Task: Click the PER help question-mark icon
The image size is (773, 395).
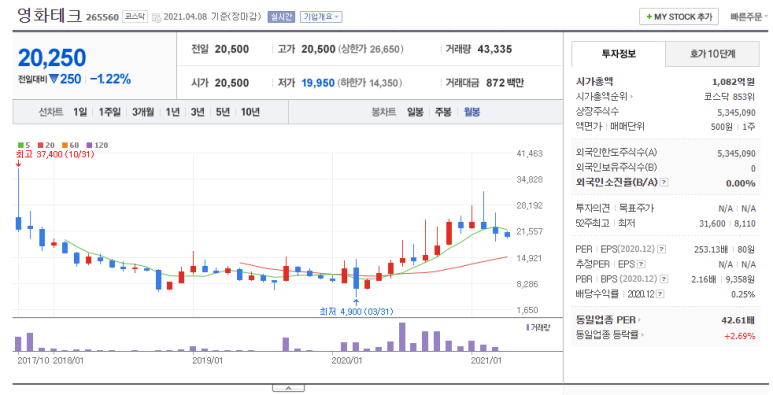Action: pyautogui.click(x=662, y=250)
